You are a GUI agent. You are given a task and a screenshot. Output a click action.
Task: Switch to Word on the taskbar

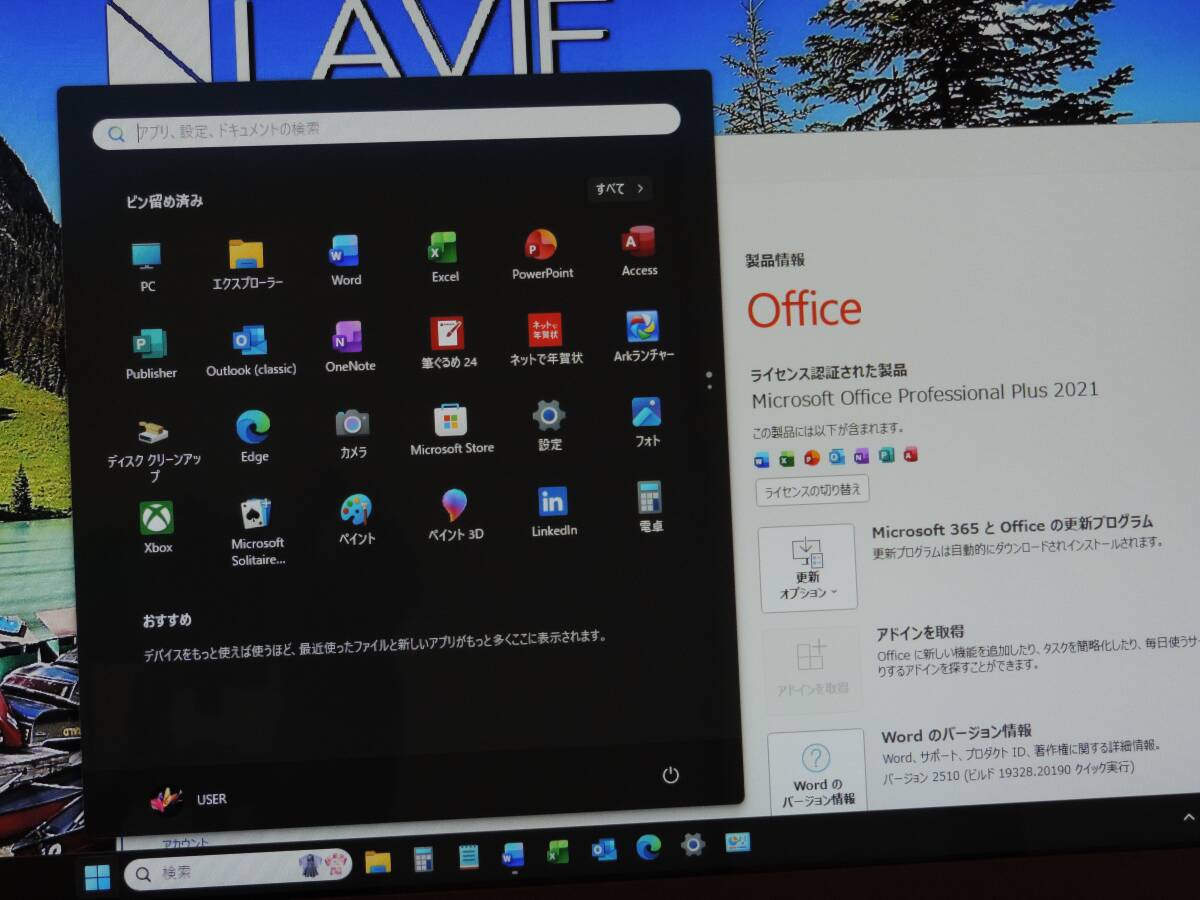[x=513, y=855]
